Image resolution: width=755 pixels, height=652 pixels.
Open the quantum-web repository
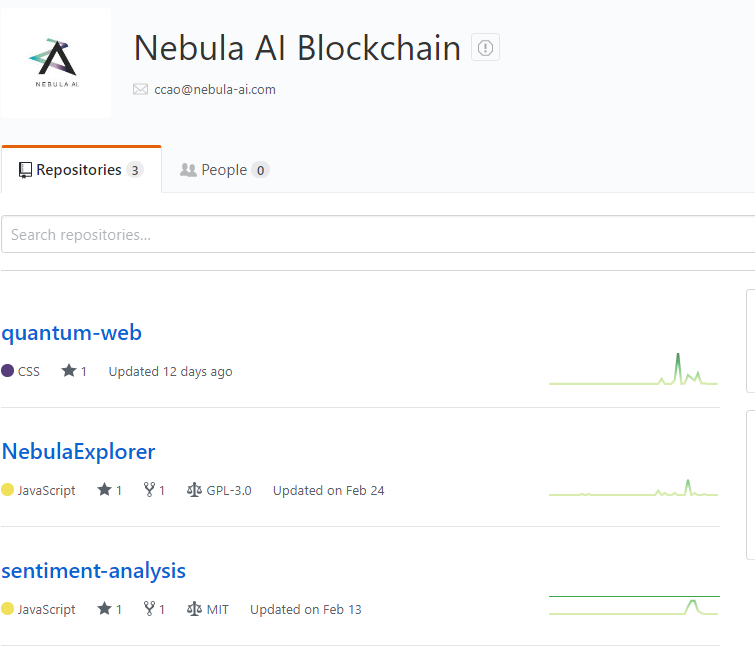72,333
